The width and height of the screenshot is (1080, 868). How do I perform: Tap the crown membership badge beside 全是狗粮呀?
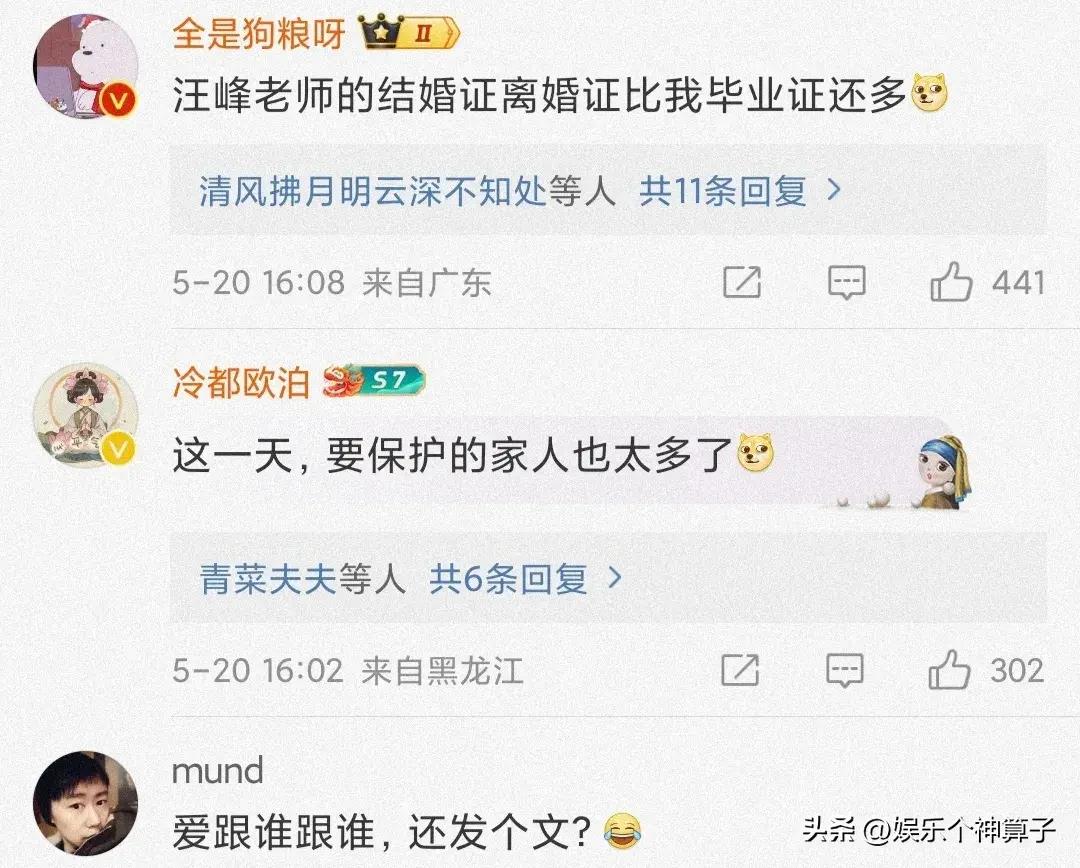point(409,32)
